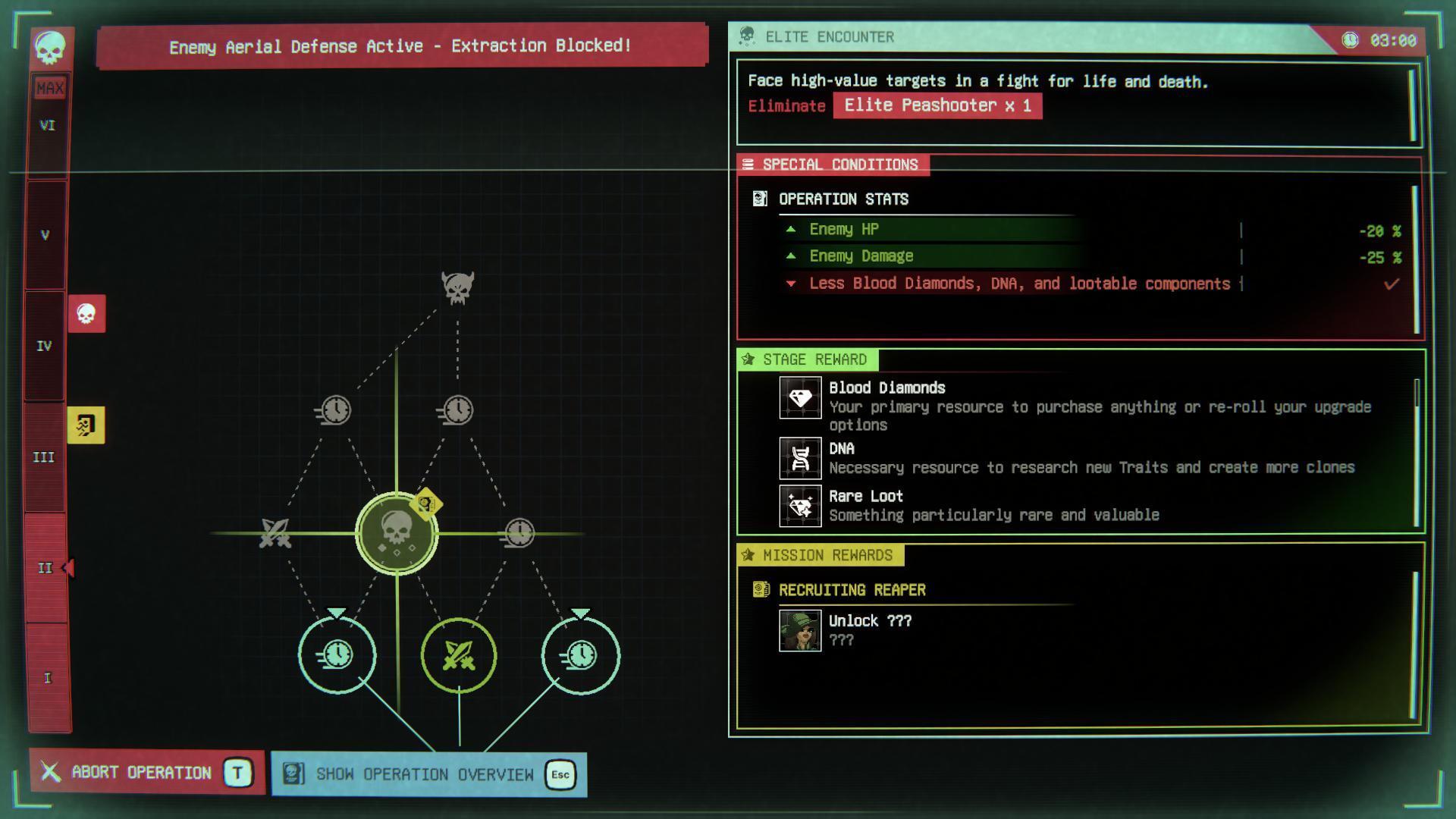Open Show Operation Overview
The width and height of the screenshot is (1456, 819).
click(428, 774)
